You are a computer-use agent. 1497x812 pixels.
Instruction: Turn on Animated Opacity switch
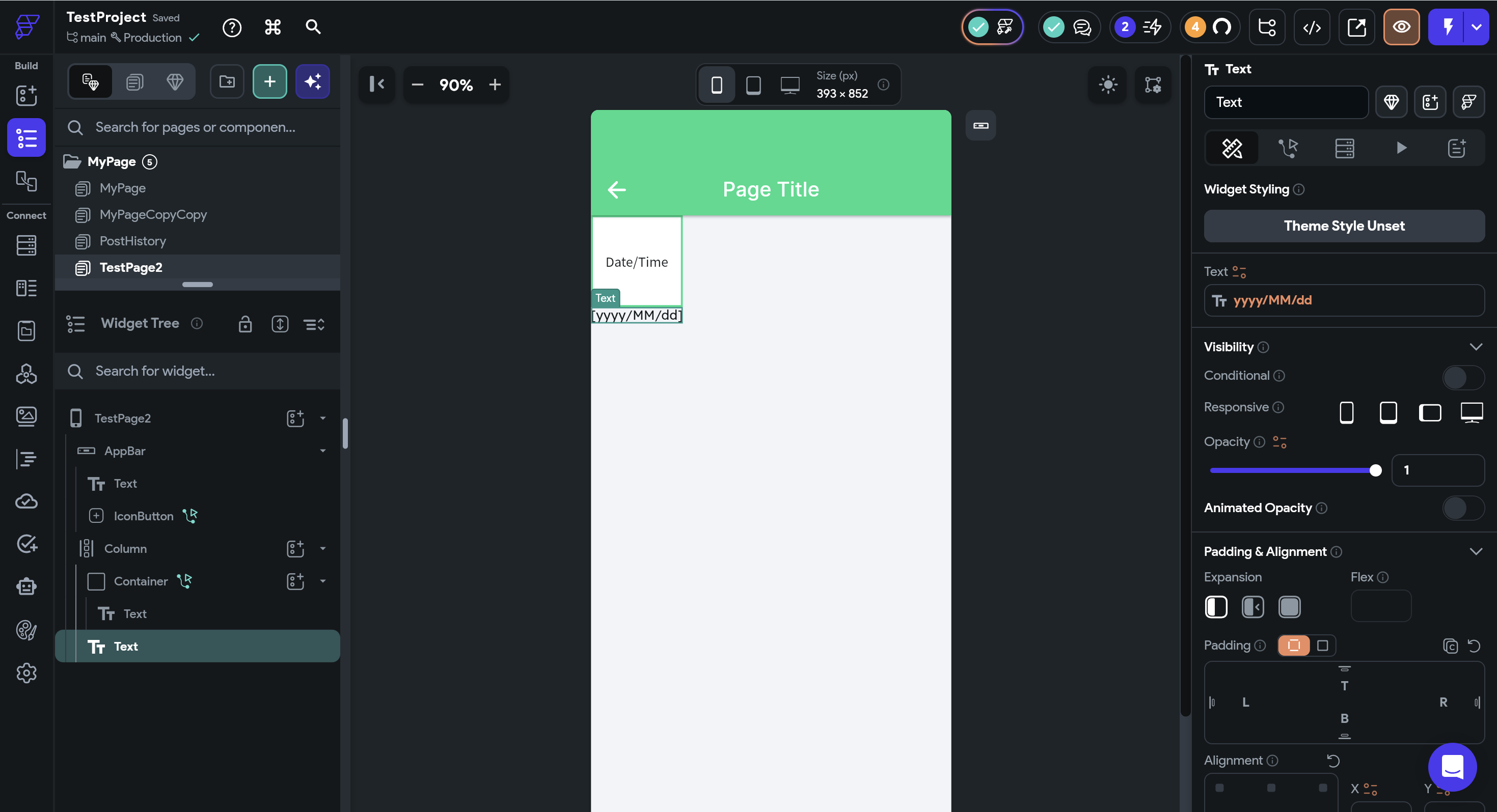(x=1462, y=508)
